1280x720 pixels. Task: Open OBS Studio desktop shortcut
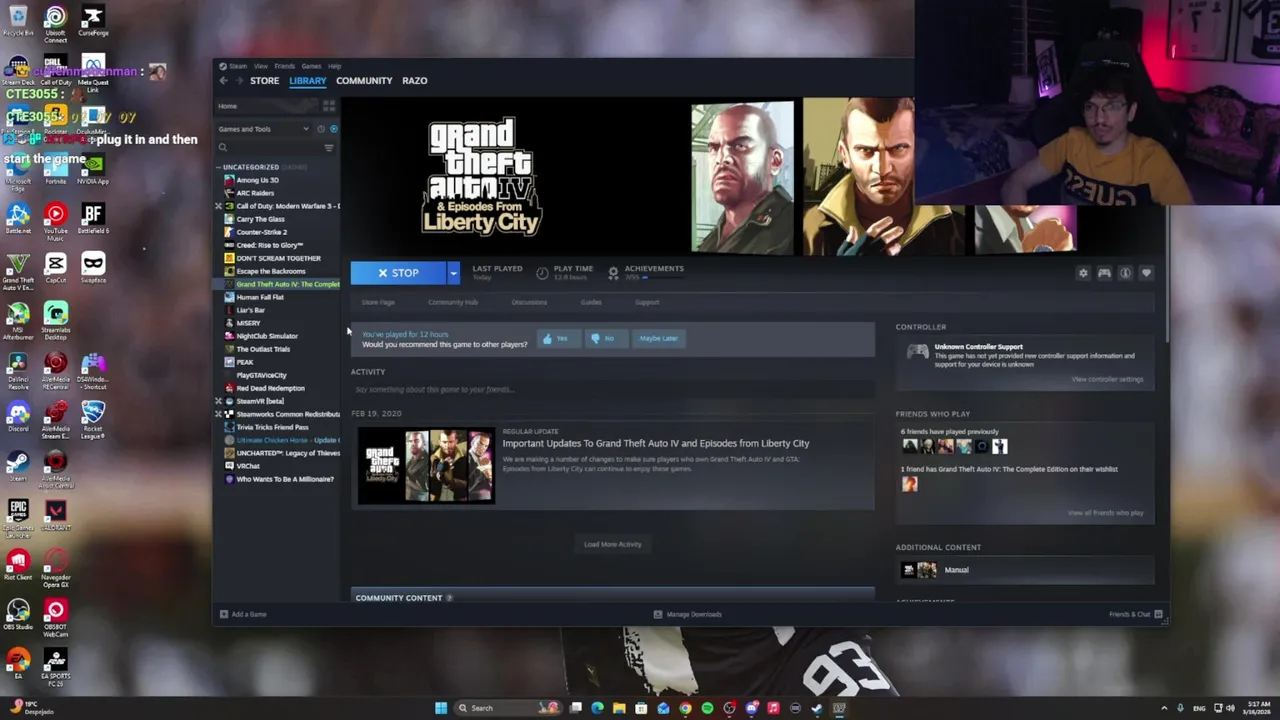pyautogui.click(x=18, y=614)
